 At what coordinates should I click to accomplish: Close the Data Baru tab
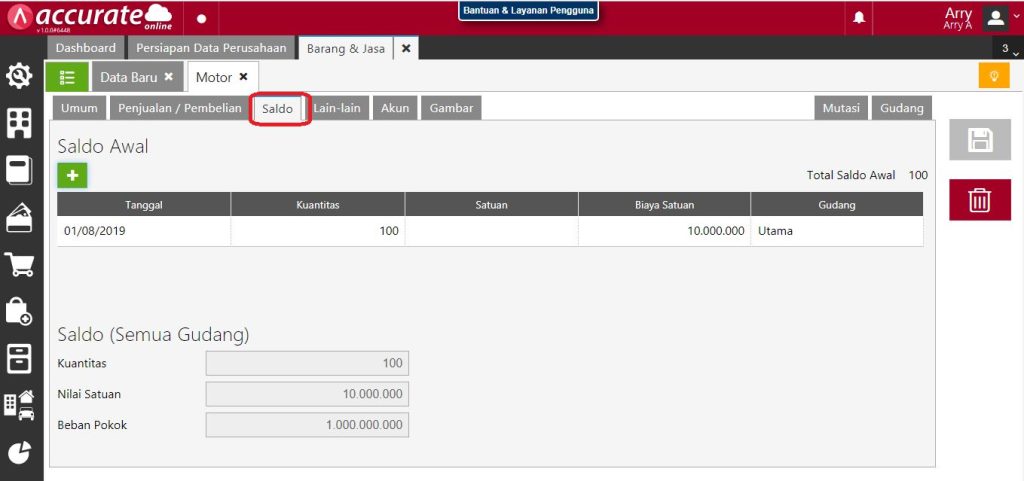pyautogui.click(x=168, y=77)
